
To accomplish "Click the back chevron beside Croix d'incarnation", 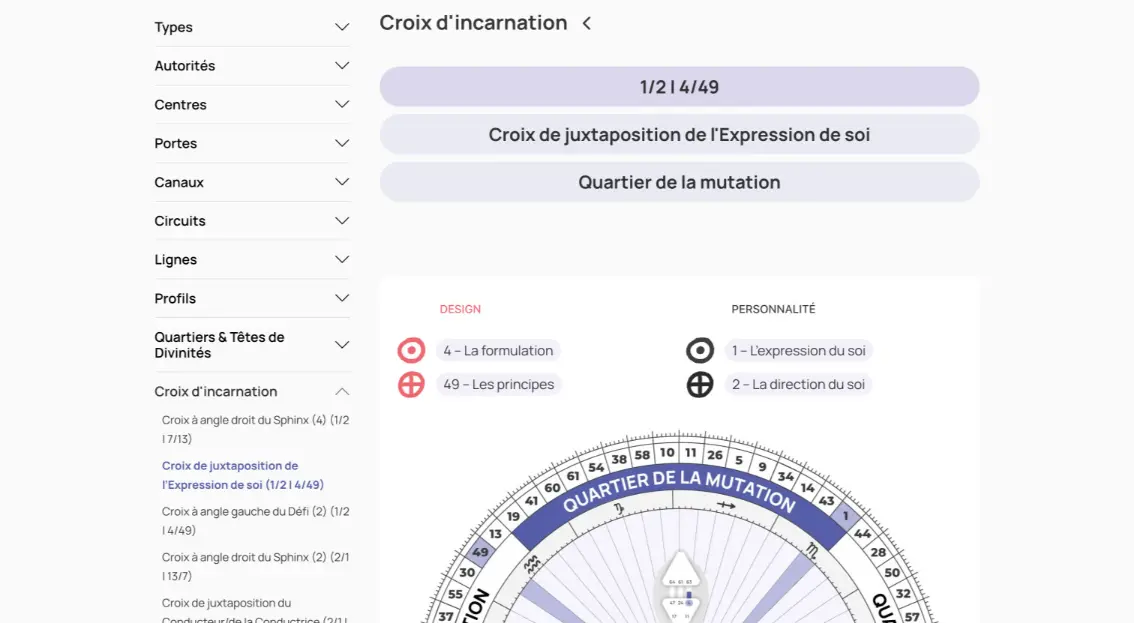I will (x=587, y=23).
